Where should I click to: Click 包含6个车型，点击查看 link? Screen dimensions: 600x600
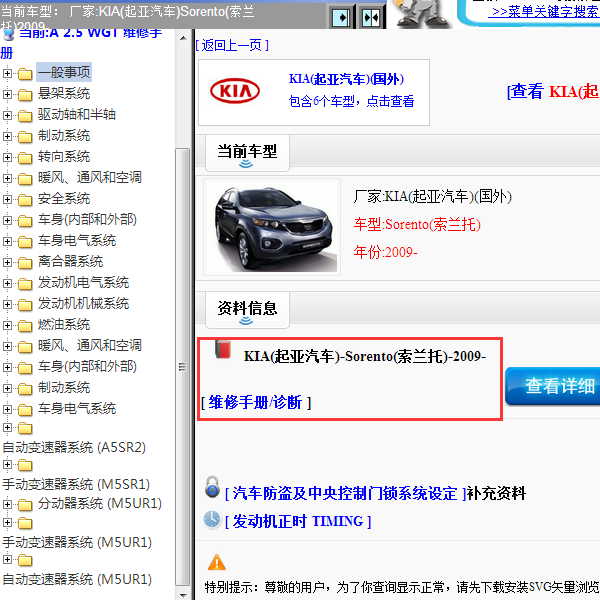(351, 101)
